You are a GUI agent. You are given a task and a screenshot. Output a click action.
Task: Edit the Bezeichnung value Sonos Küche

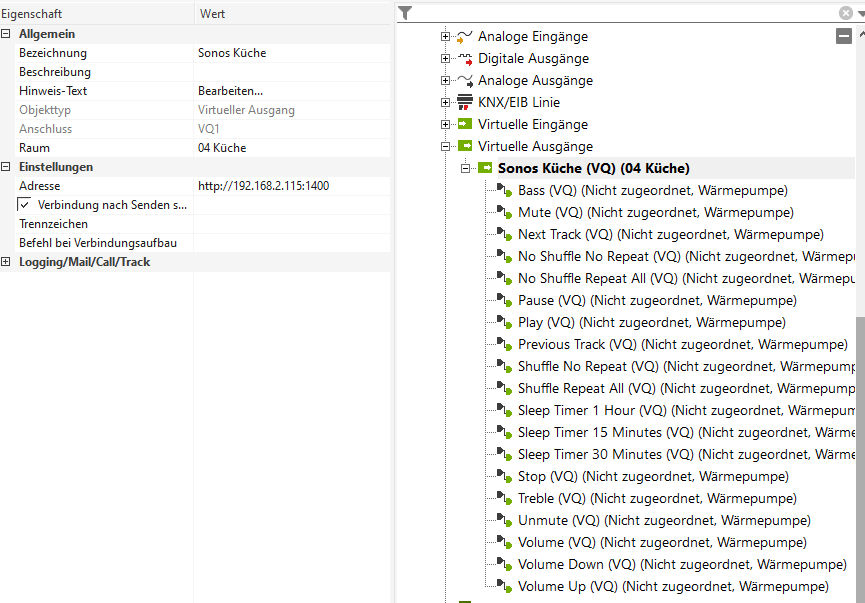(292, 53)
